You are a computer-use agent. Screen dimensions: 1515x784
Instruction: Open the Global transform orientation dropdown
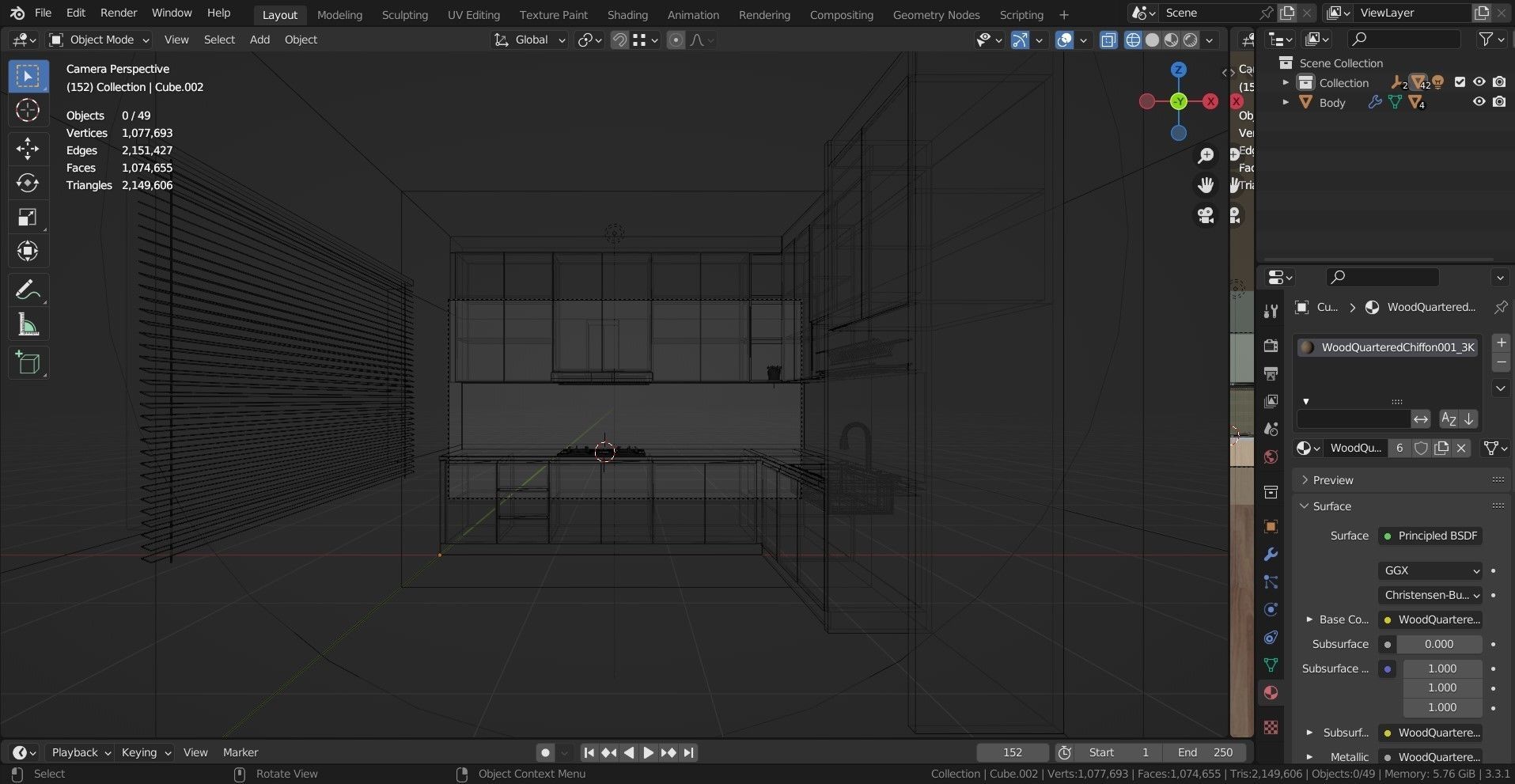pyautogui.click(x=529, y=40)
